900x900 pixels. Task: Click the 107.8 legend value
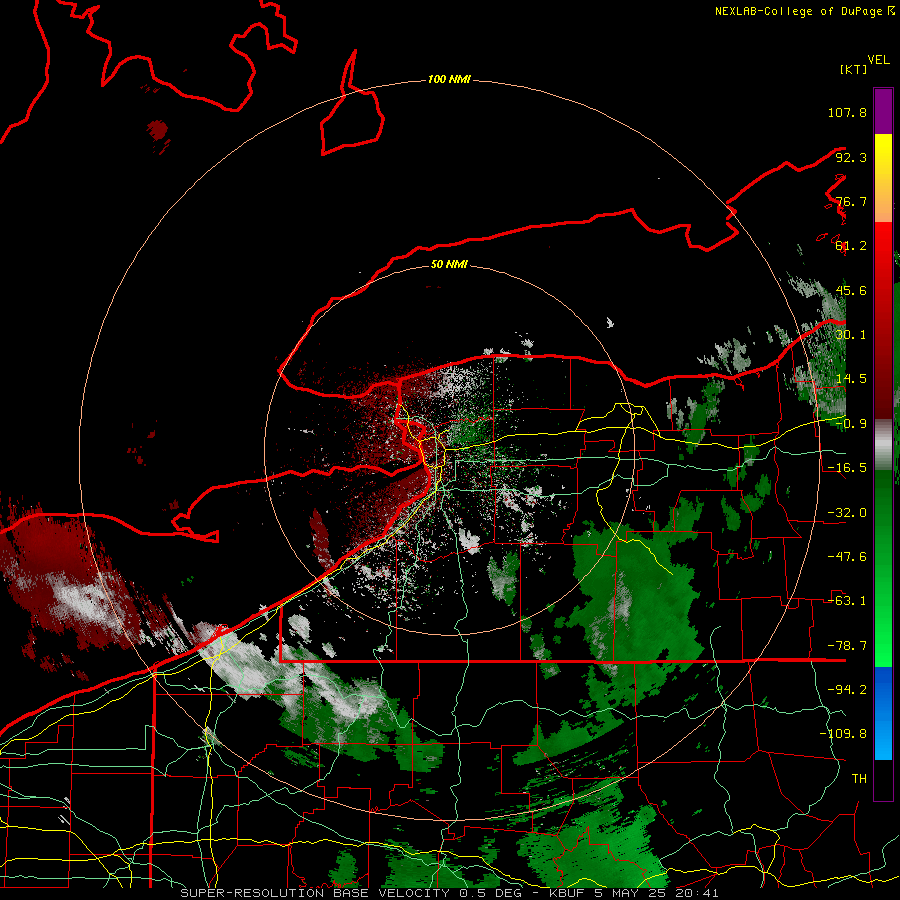pyautogui.click(x=847, y=112)
